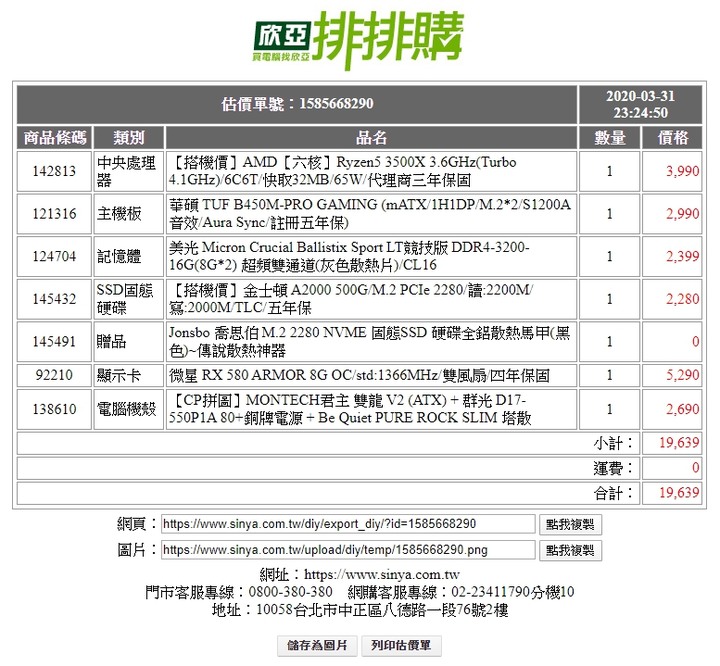720x666 pixels.
Task: Click product code 142813
Action: [54, 171]
